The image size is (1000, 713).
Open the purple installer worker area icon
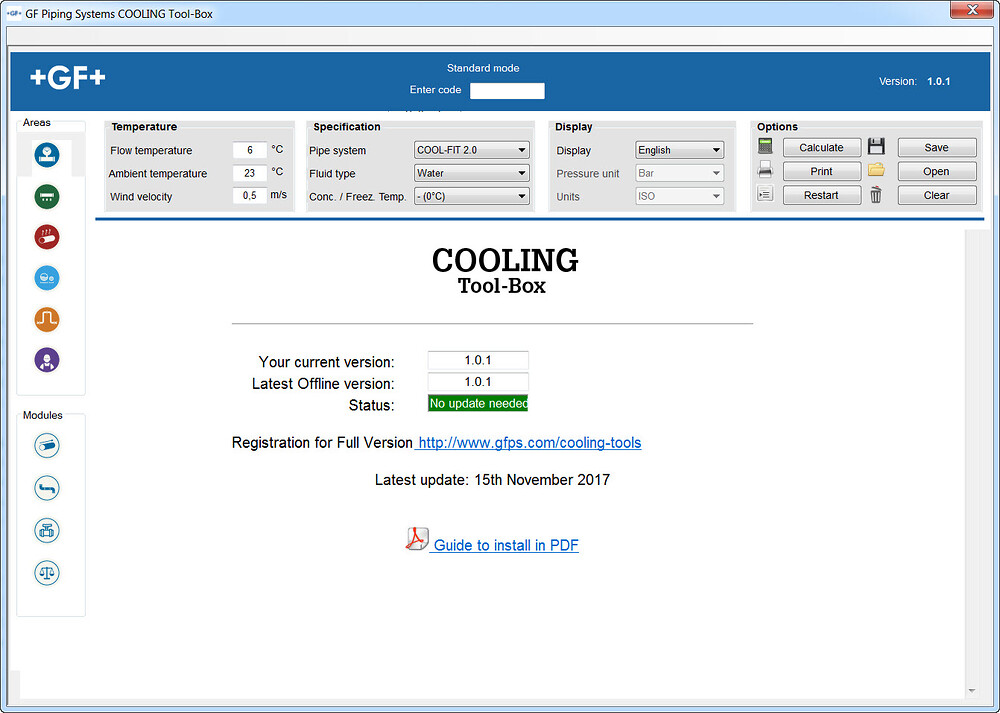47,360
